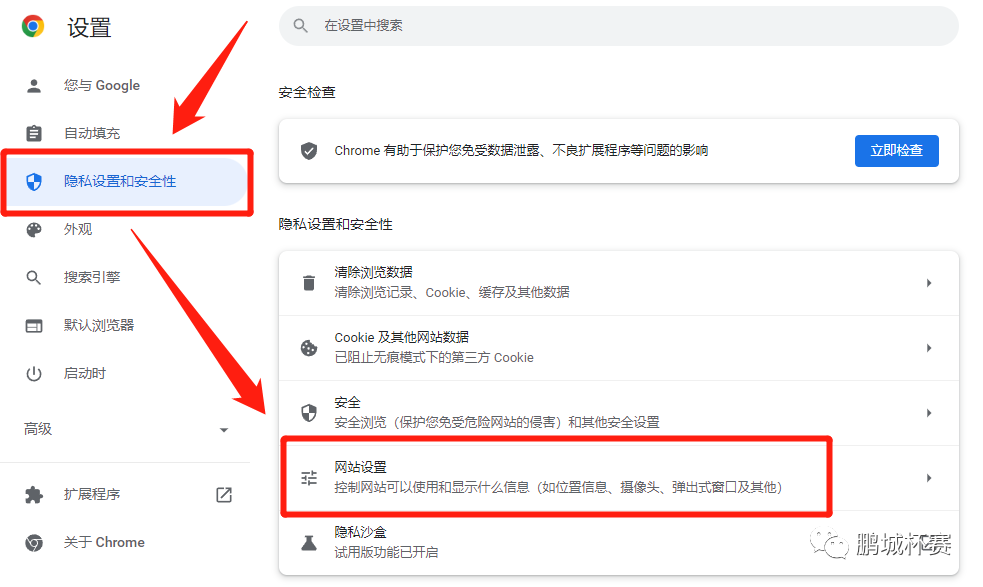
Task: Click the 安全检查 section heading
Action: 307,93
